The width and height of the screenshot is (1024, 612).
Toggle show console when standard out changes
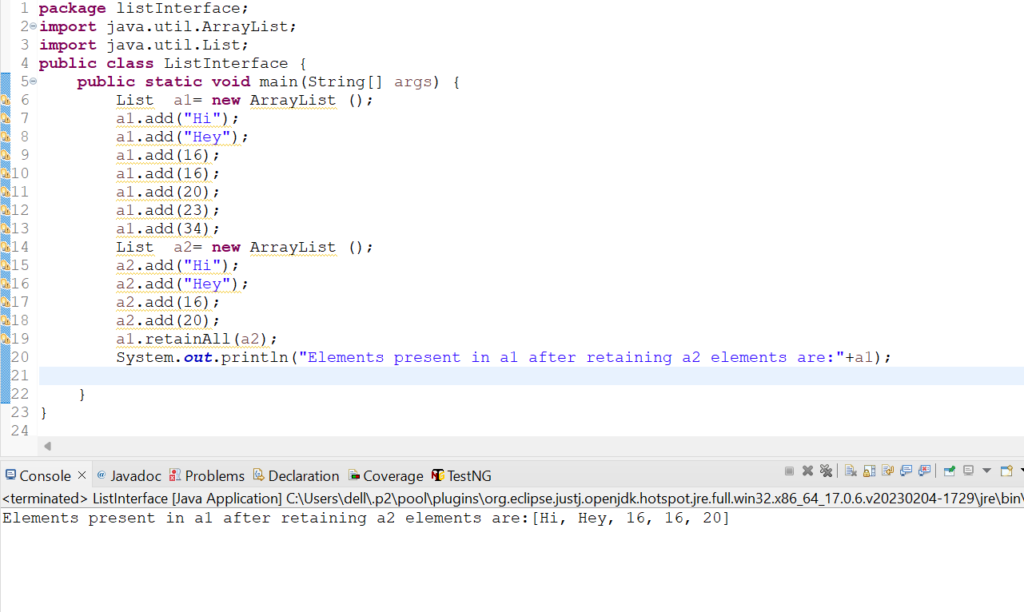(906, 471)
